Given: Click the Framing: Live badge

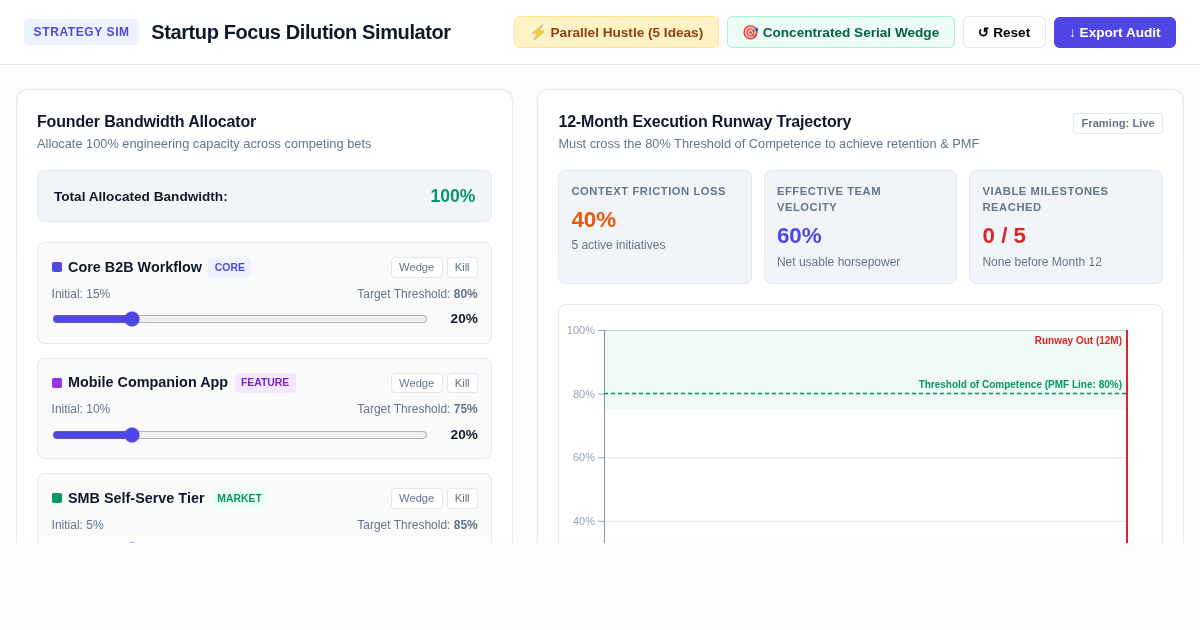Looking at the screenshot, I should pyautogui.click(x=1118, y=123).
